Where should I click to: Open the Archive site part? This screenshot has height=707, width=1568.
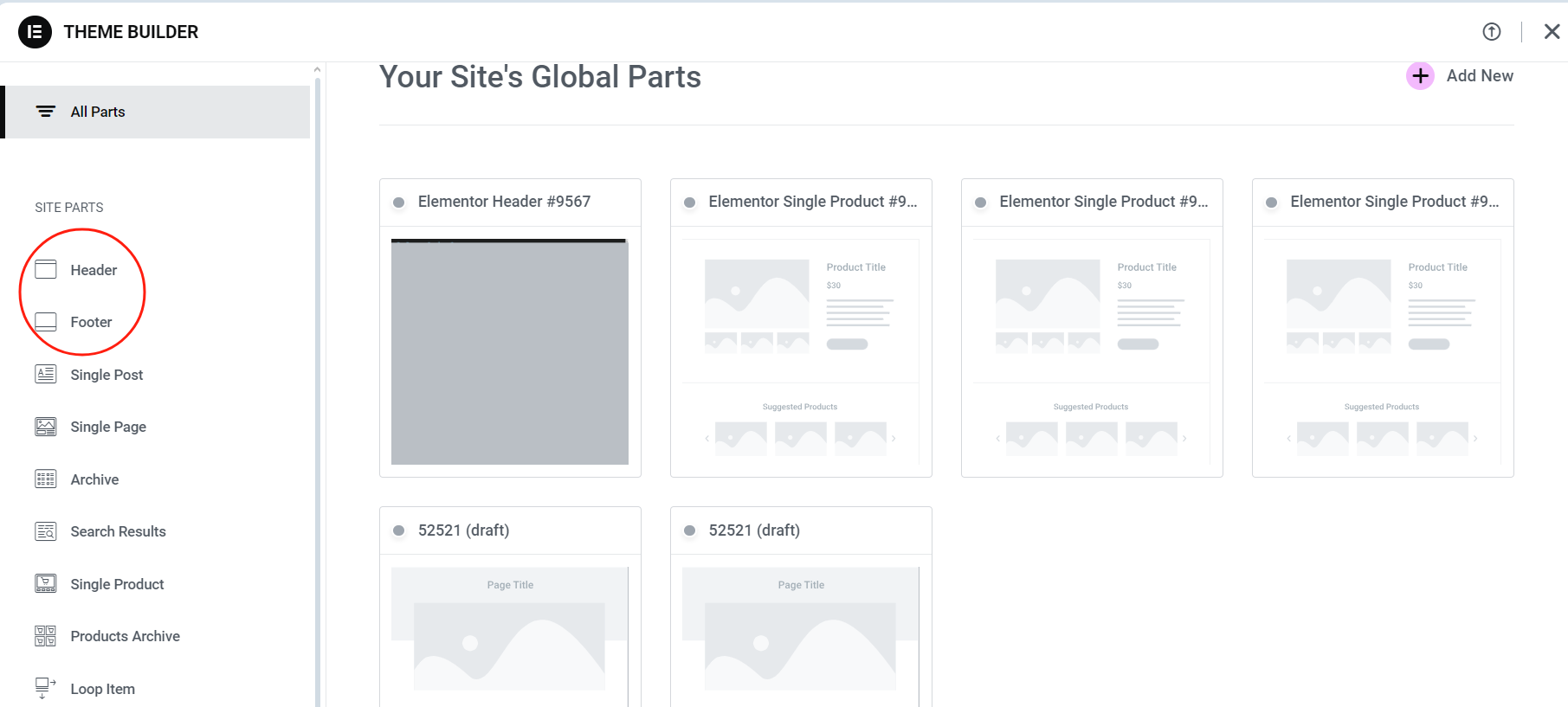pos(94,479)
